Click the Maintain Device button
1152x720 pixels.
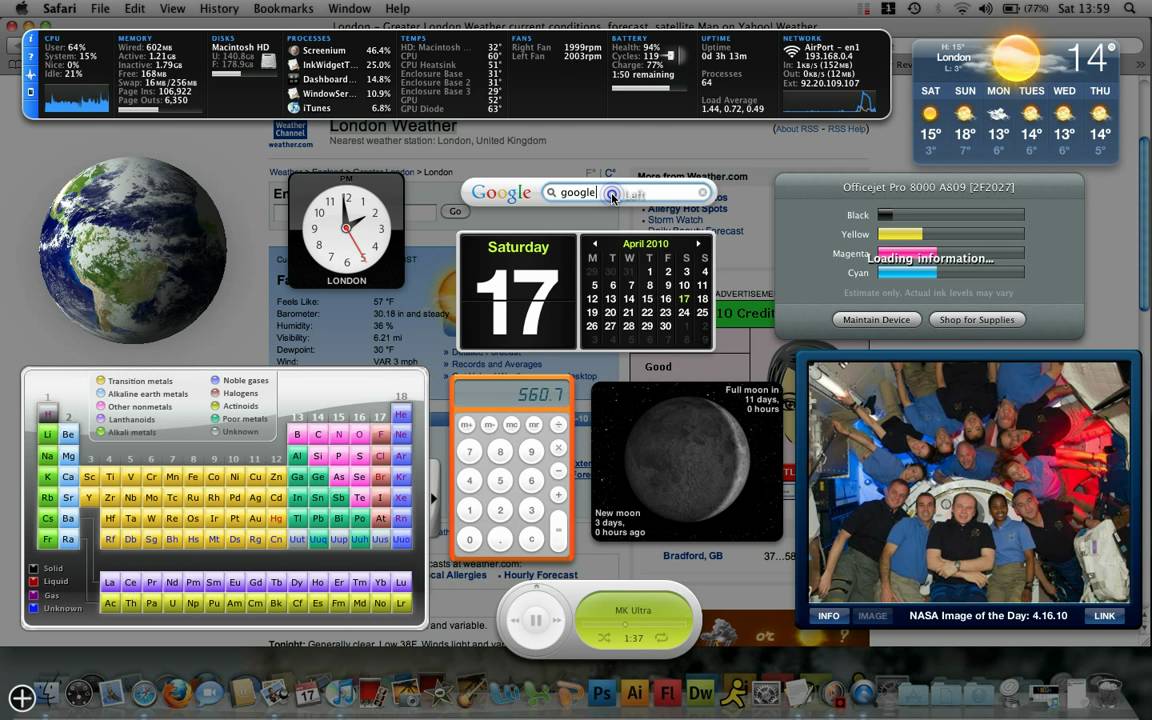(x=876, y=320)
